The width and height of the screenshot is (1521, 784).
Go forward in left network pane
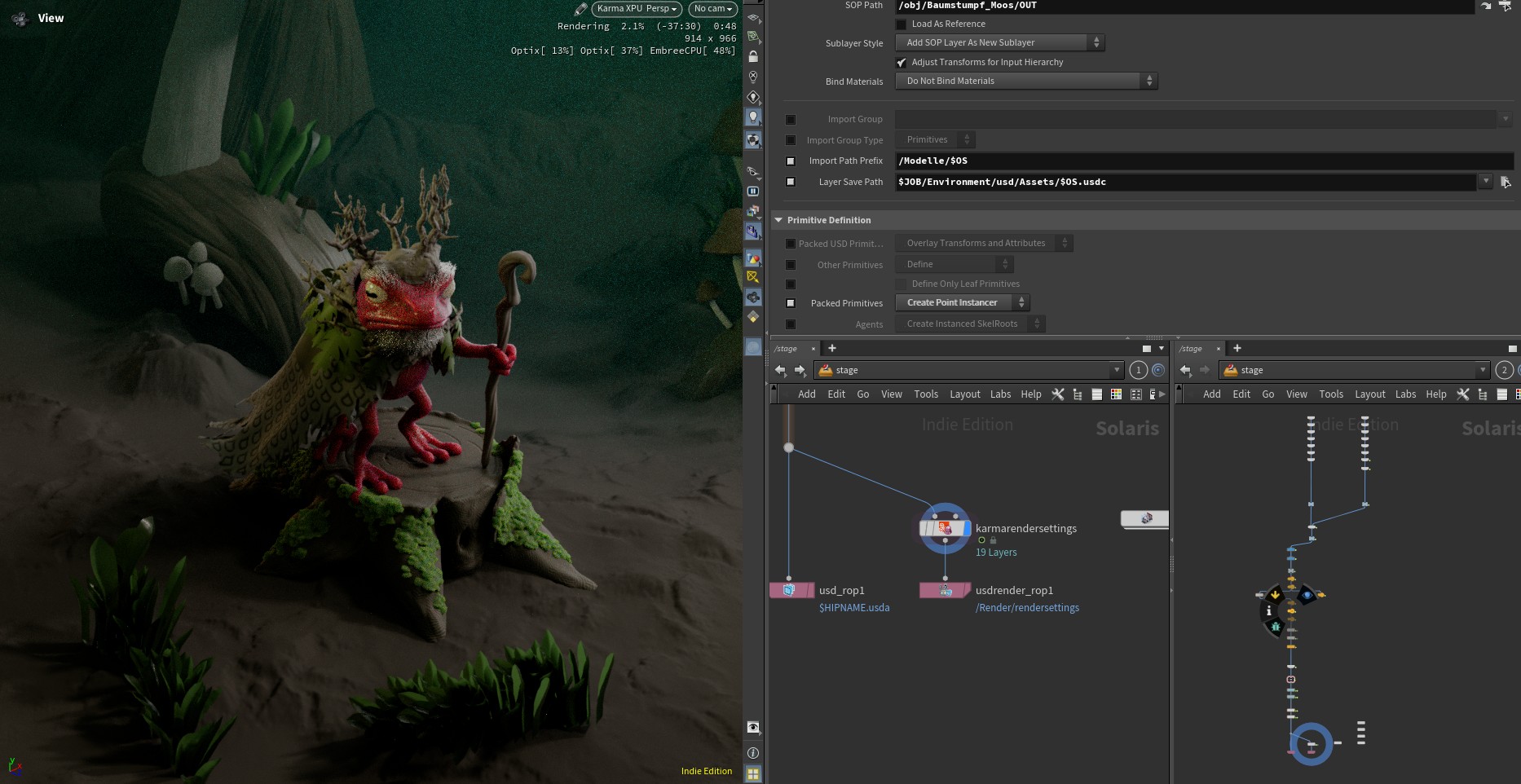pos(800,370)
